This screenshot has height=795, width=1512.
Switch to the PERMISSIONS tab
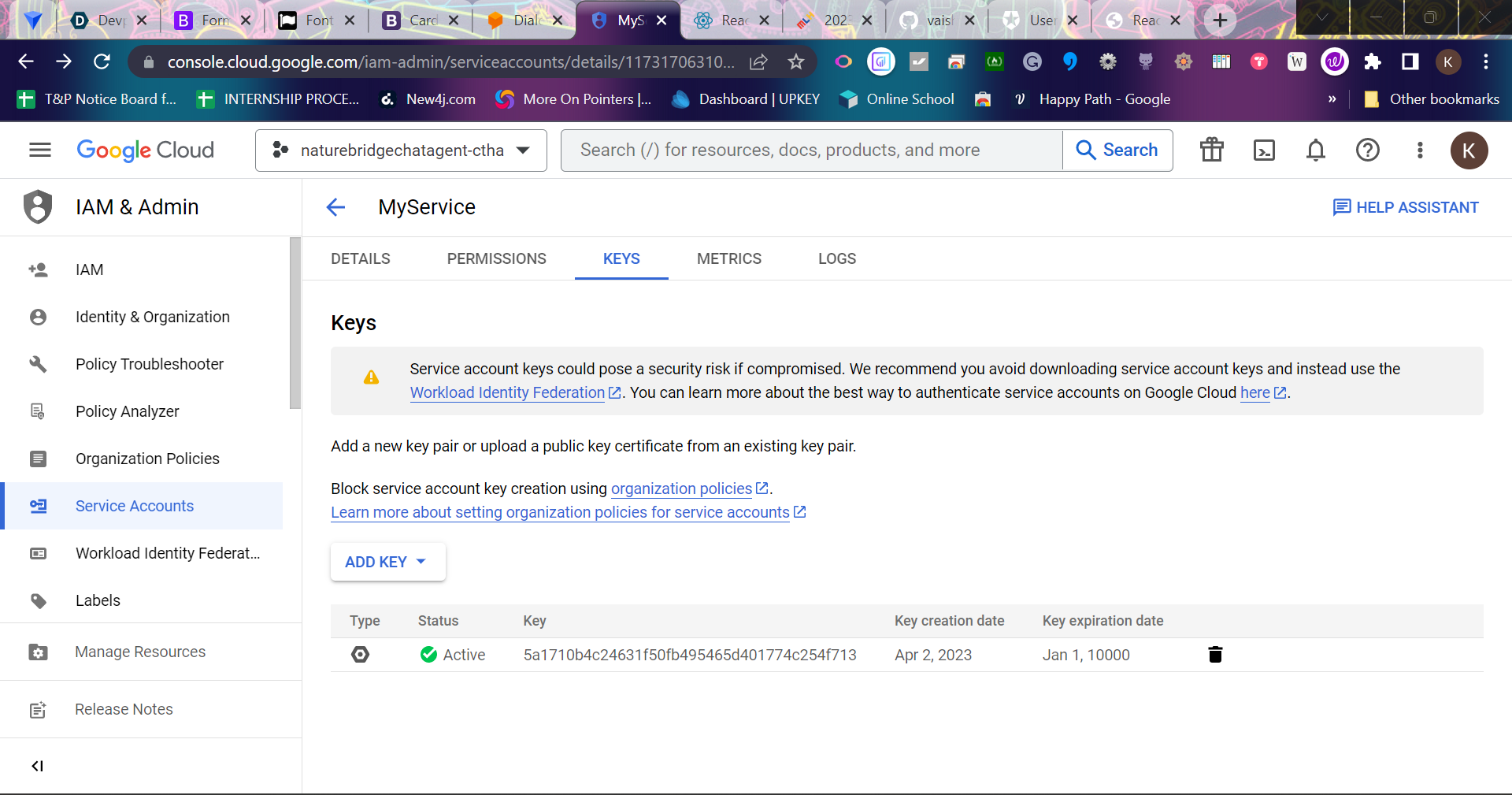pyautogui.click(x=496, y=258)
